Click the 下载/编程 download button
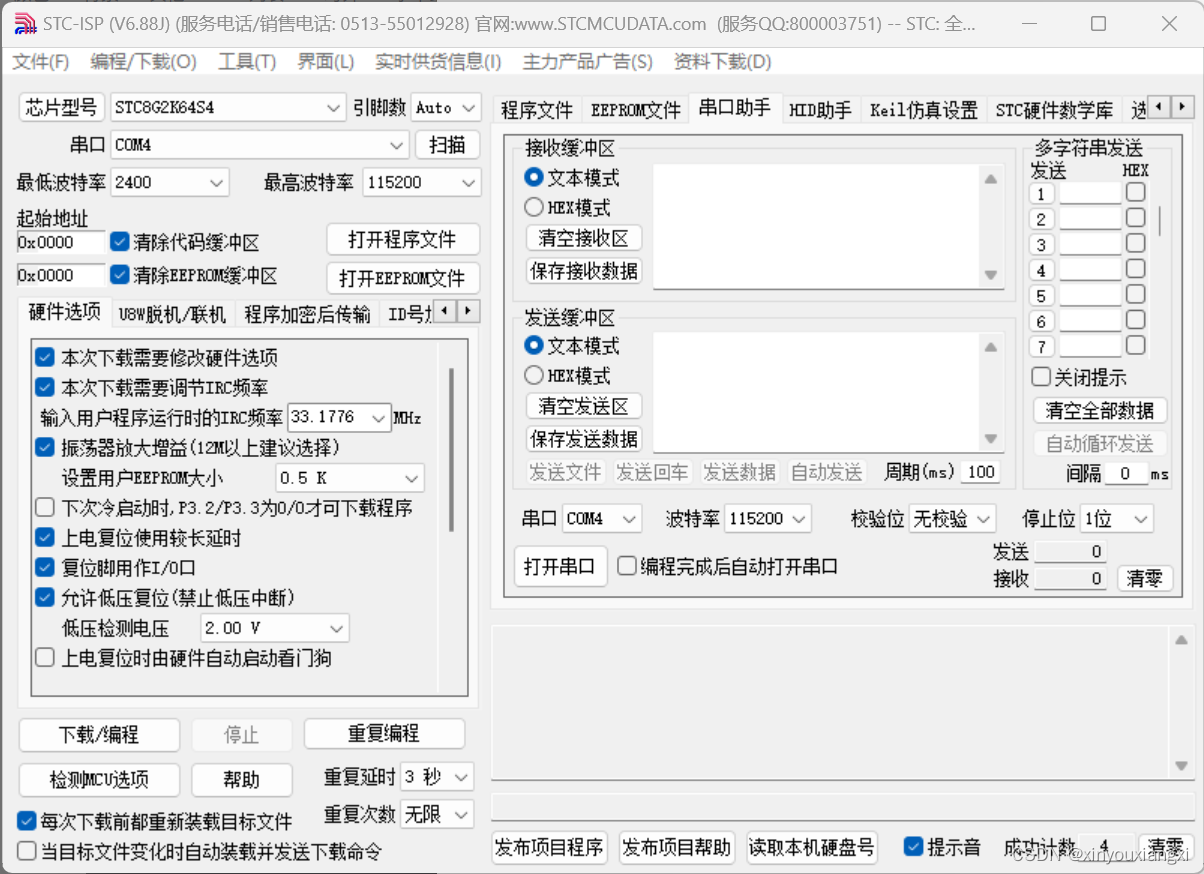This screenshot has width=1204, height=874. (98, 733)
